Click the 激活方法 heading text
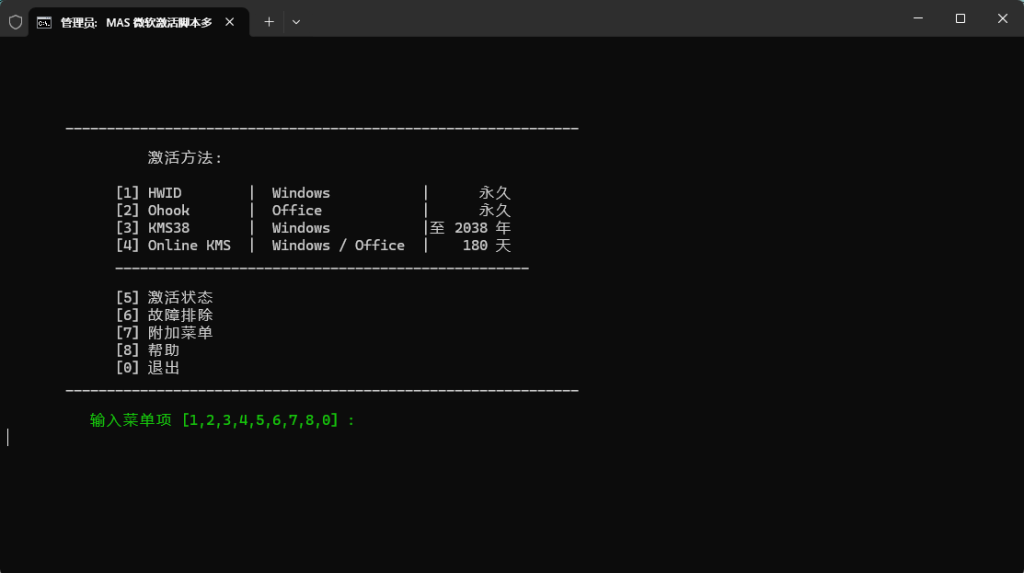This screenshot has width=1024, height=573. (x=185, y=158)
